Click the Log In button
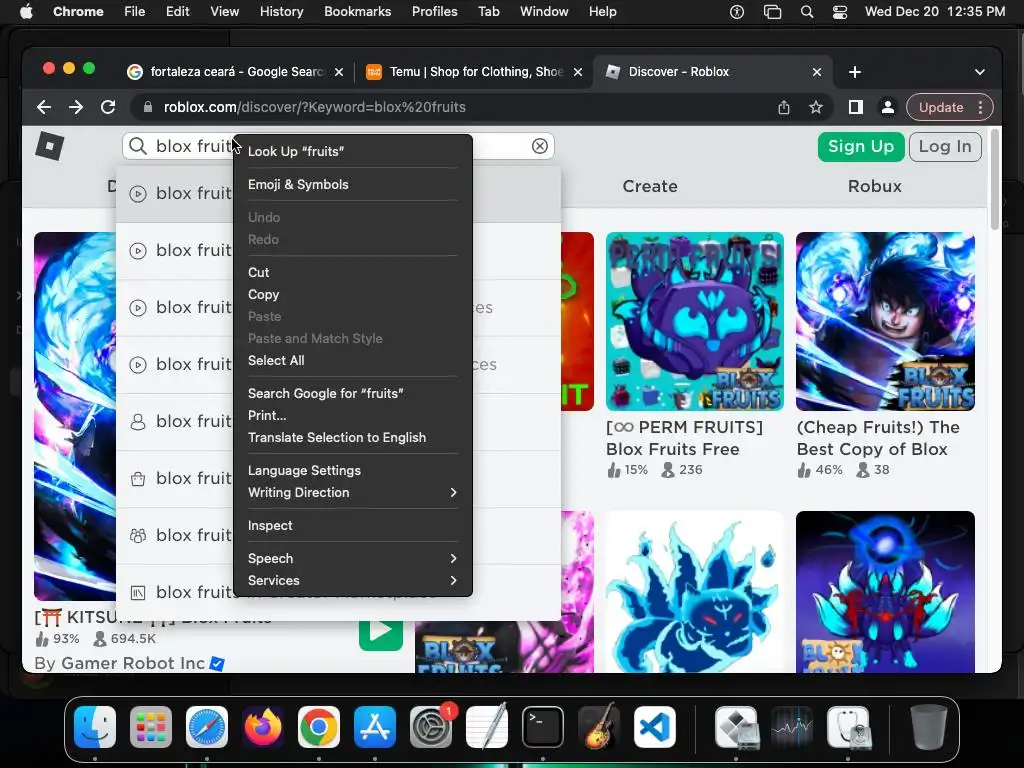The image size is (1024, 768). tap(945, 146)
